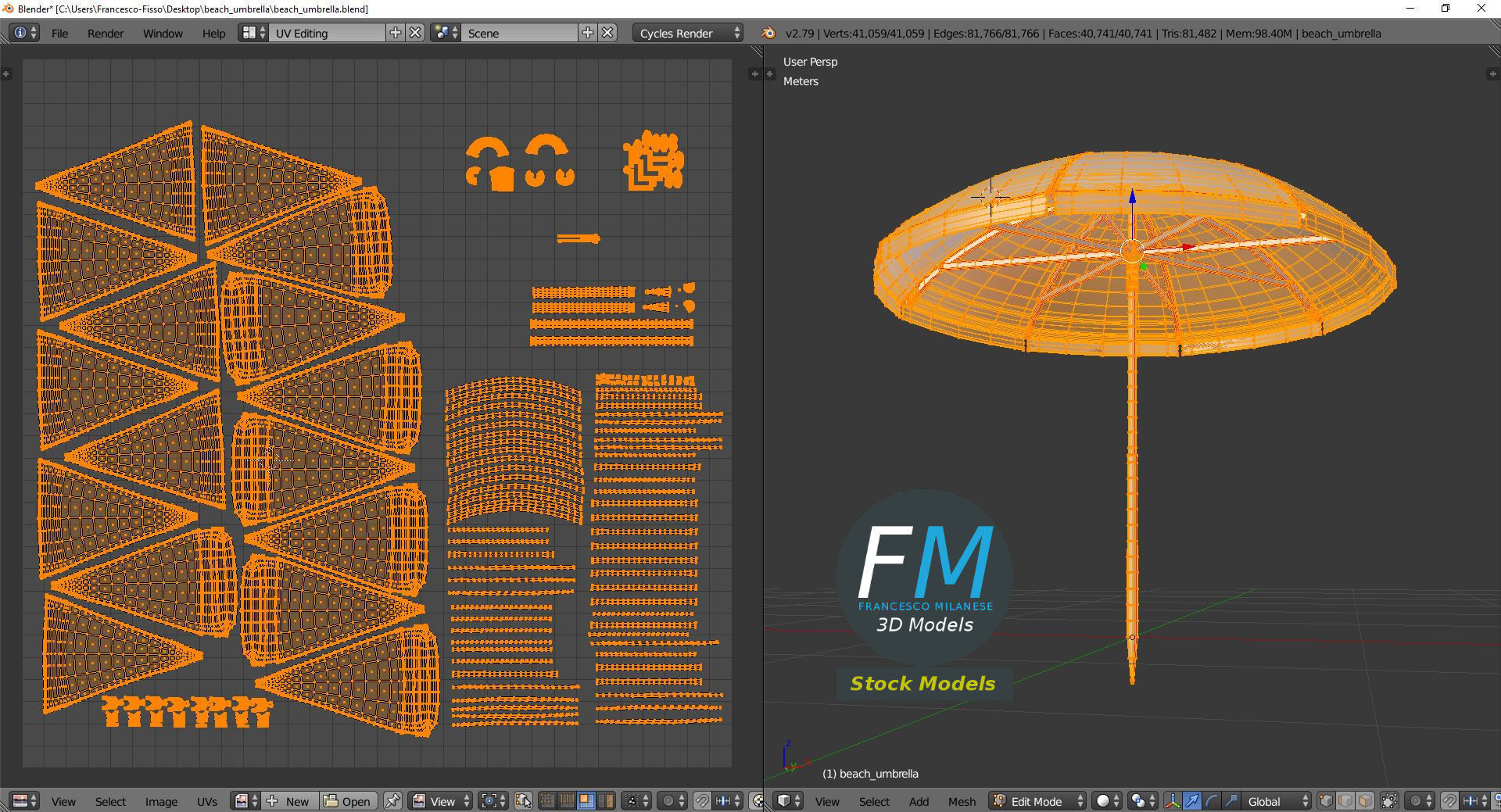The width and height of the screenshot is (1501, 812).
Task: Open the 3D view Select menu
Action: click(x=874, y=802)
